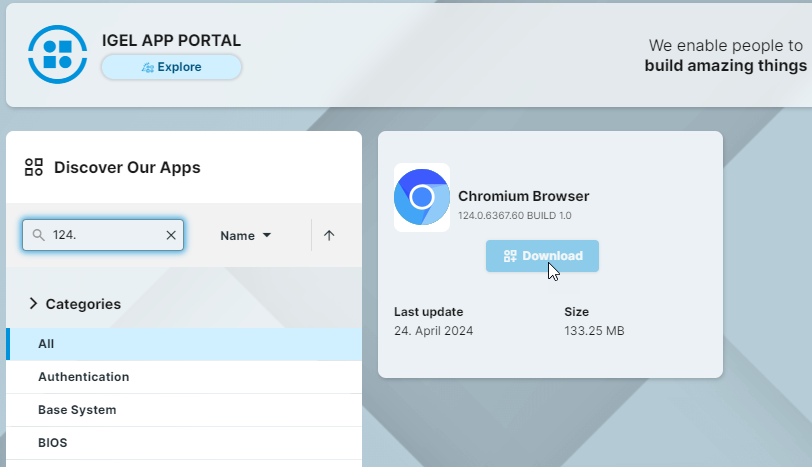This screenshot has height=467, width=812.
Task: Click the Categories heading label
Action: [83, 304]
